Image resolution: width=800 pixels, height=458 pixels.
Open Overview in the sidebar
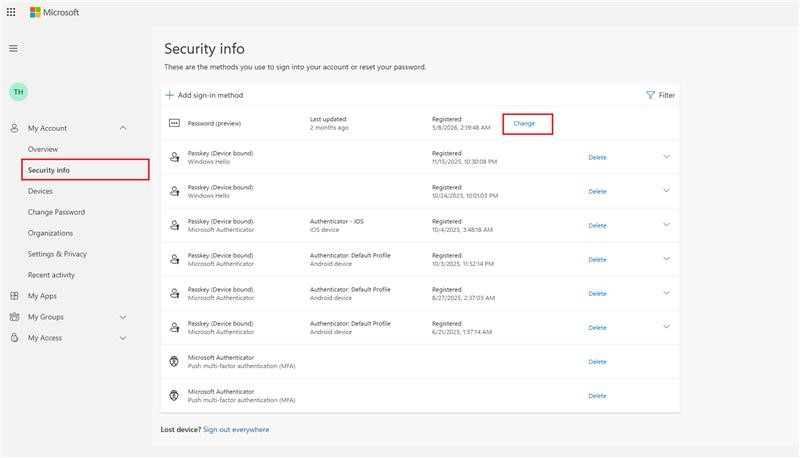(43, 149)
